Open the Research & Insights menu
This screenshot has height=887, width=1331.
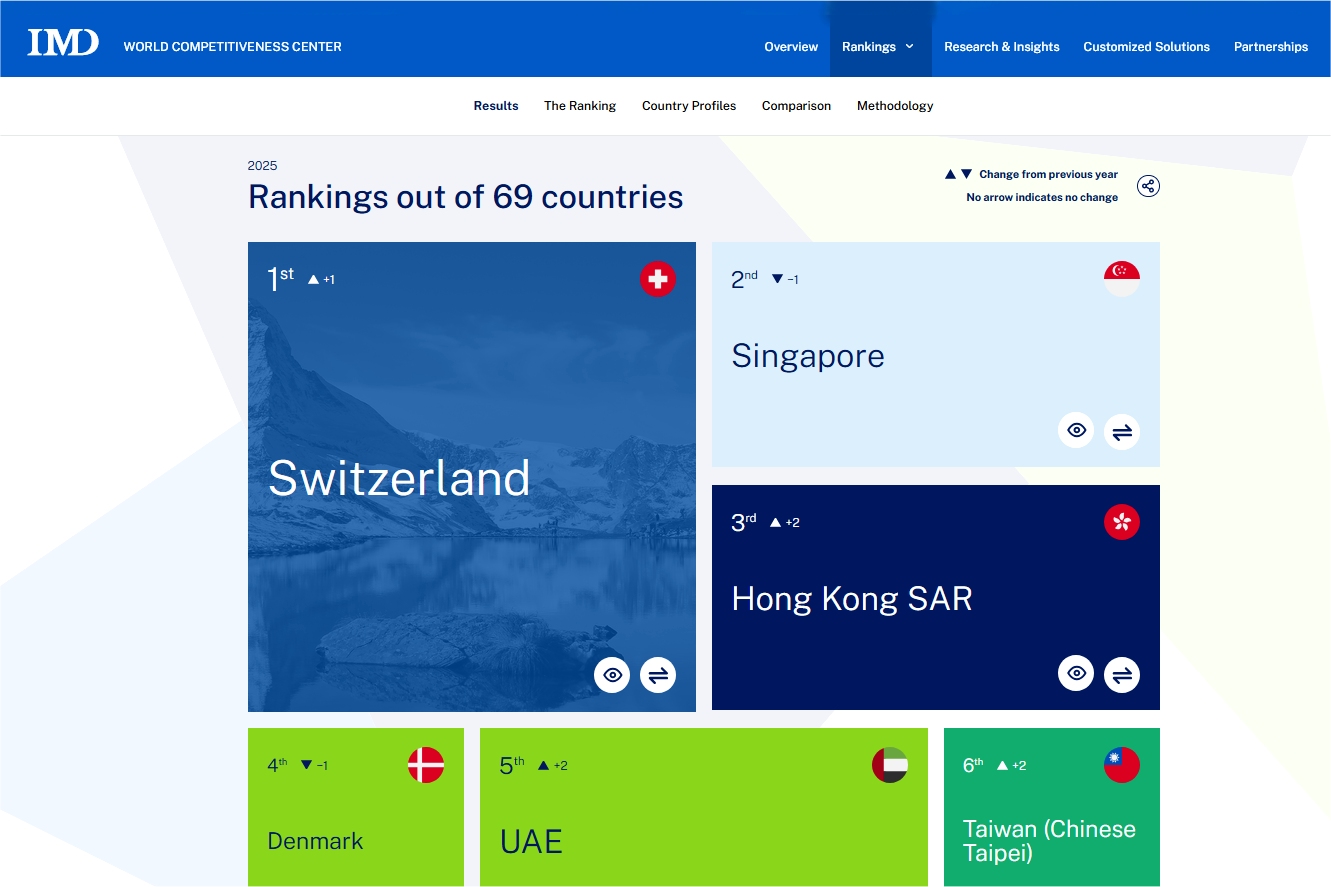(1001, 47)
